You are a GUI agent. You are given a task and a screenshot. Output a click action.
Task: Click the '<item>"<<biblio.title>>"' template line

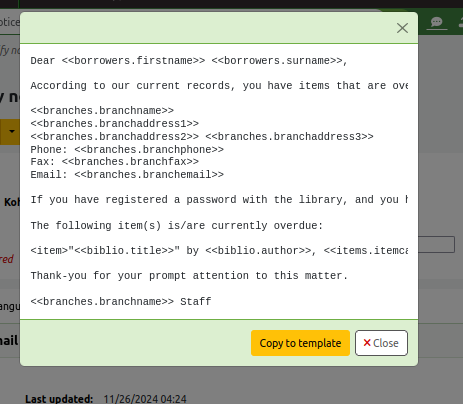pyautogui.click(x=219, y=250)
